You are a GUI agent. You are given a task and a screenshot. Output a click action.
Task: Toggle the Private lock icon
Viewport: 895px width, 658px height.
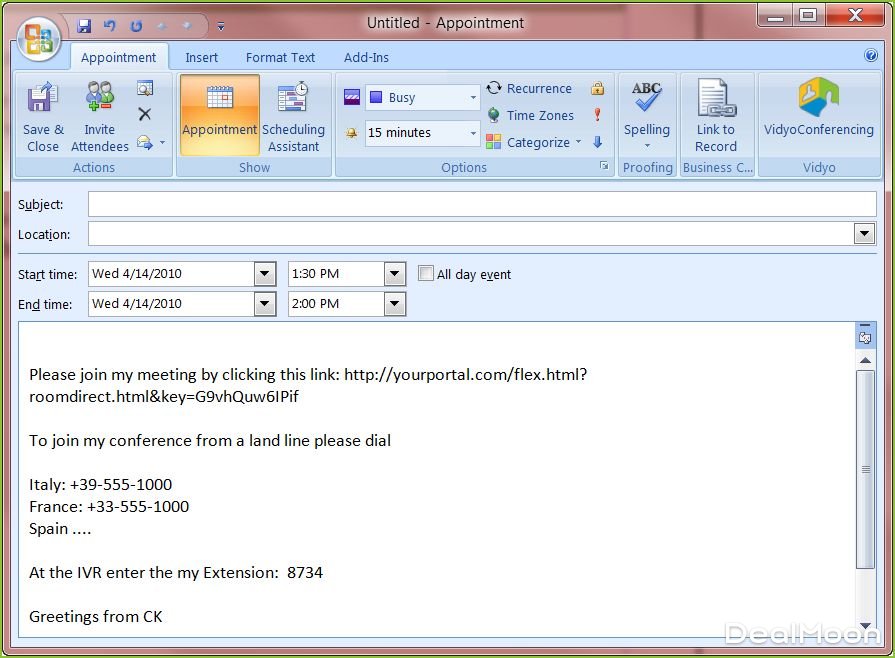pyautogui.click(x=598, y=88)
